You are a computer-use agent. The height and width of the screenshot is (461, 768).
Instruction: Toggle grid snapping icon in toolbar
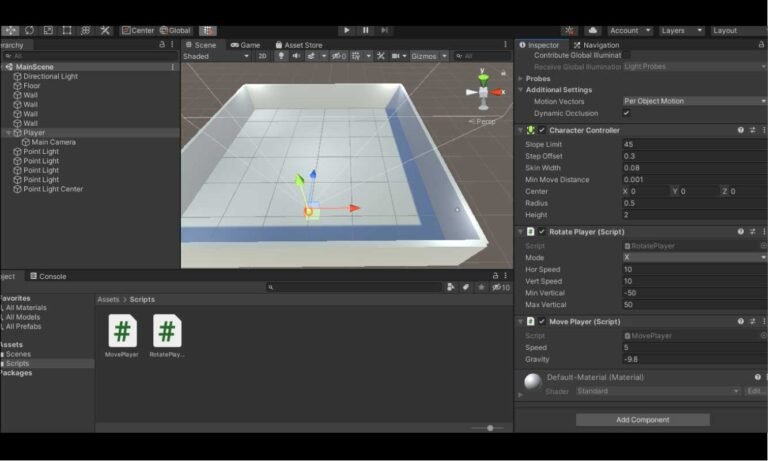(208, 30)
